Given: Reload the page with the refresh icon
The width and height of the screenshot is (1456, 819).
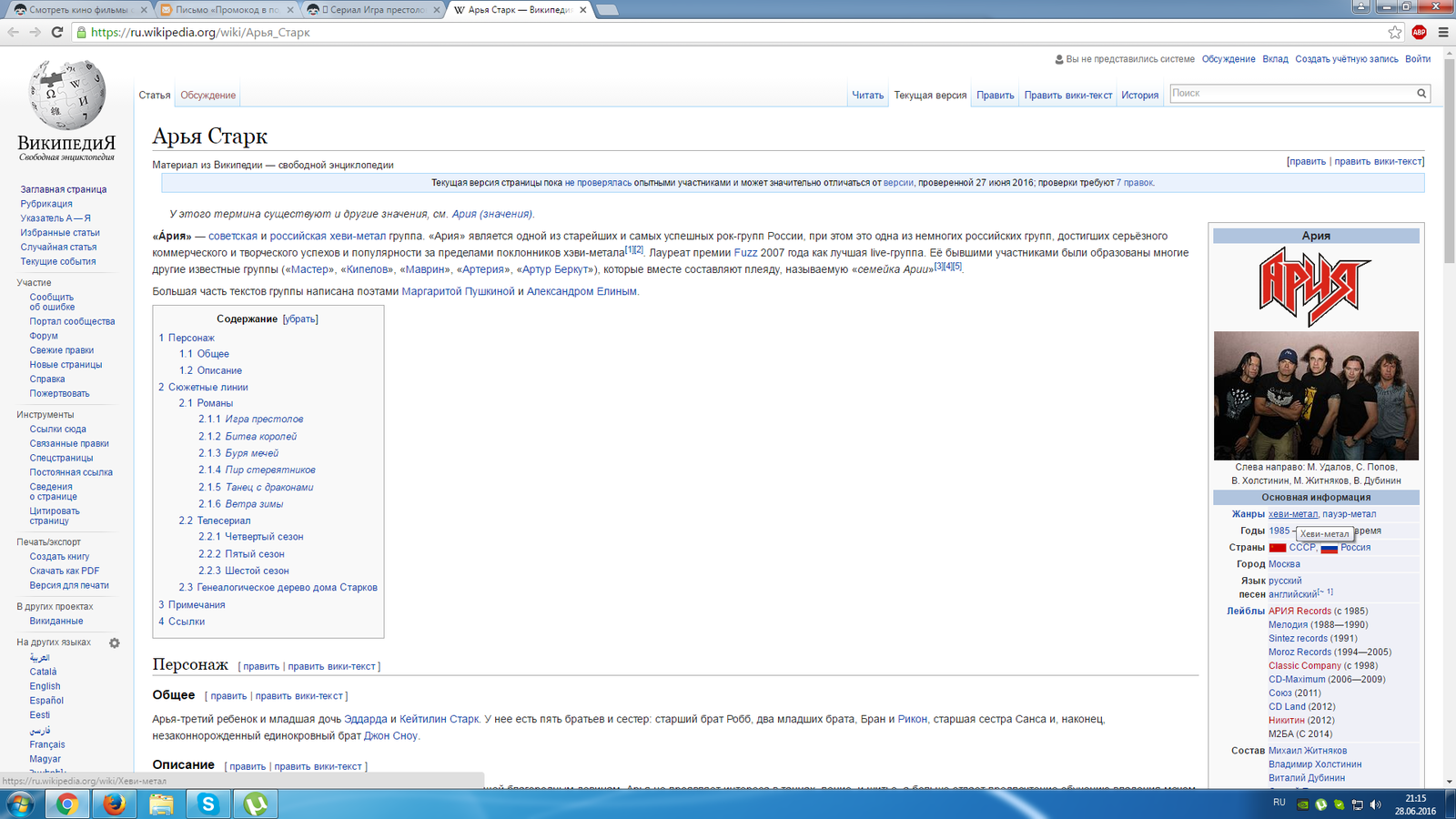Looking at the screenshot, I should (56, 32).
